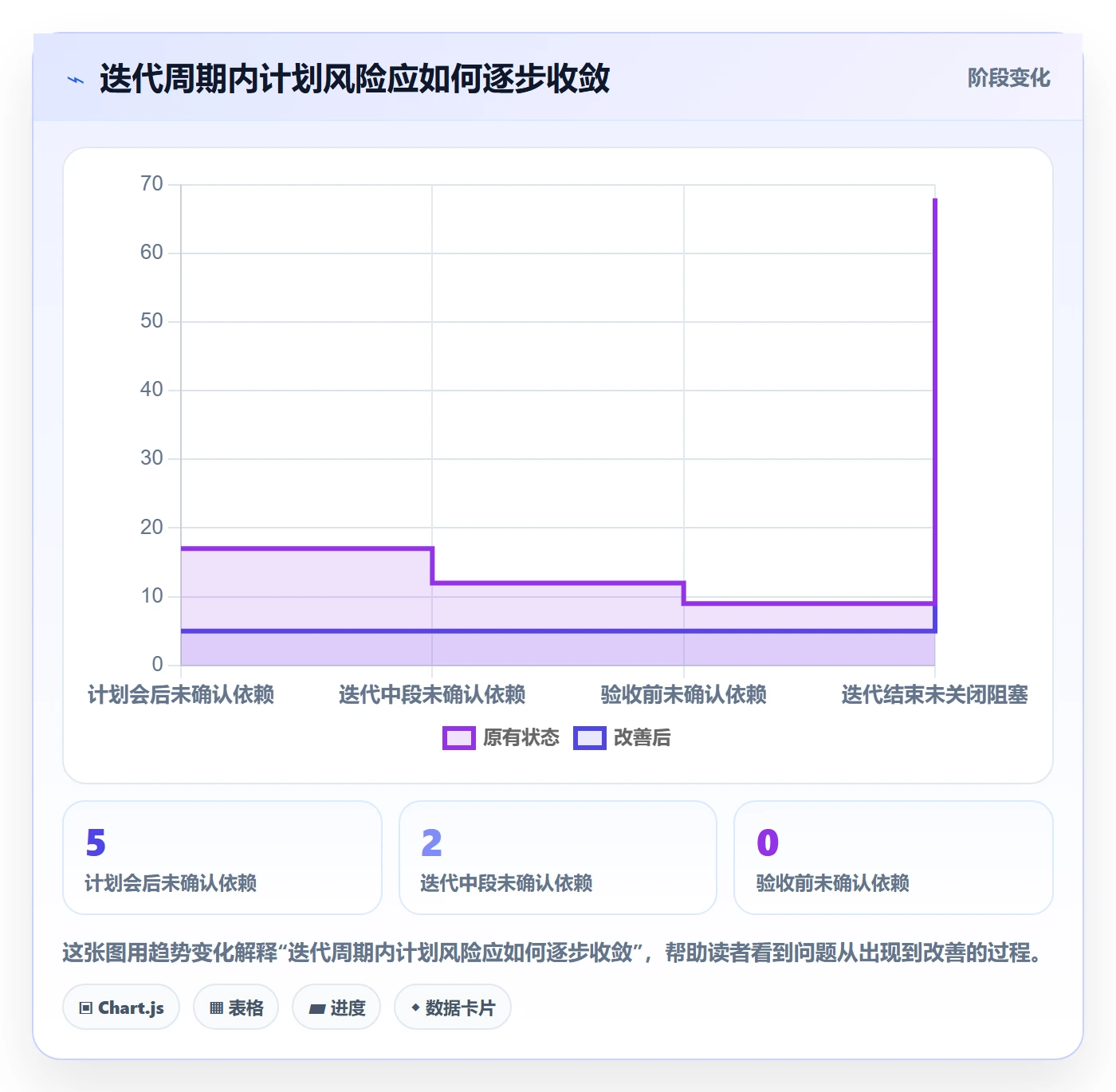Click the x-axis label 计划会后未确认依赖
This screenshot has width=1116, height=1092.
[x=181, y=695]
